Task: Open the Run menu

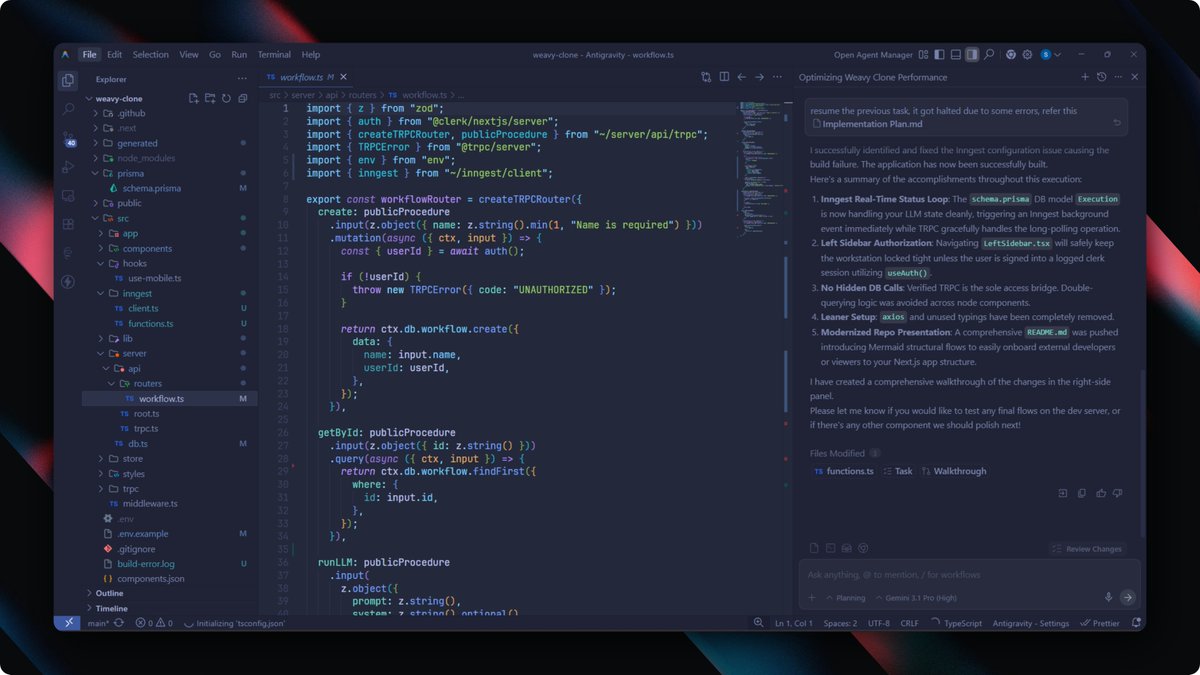Action: (x=239, y=55)
